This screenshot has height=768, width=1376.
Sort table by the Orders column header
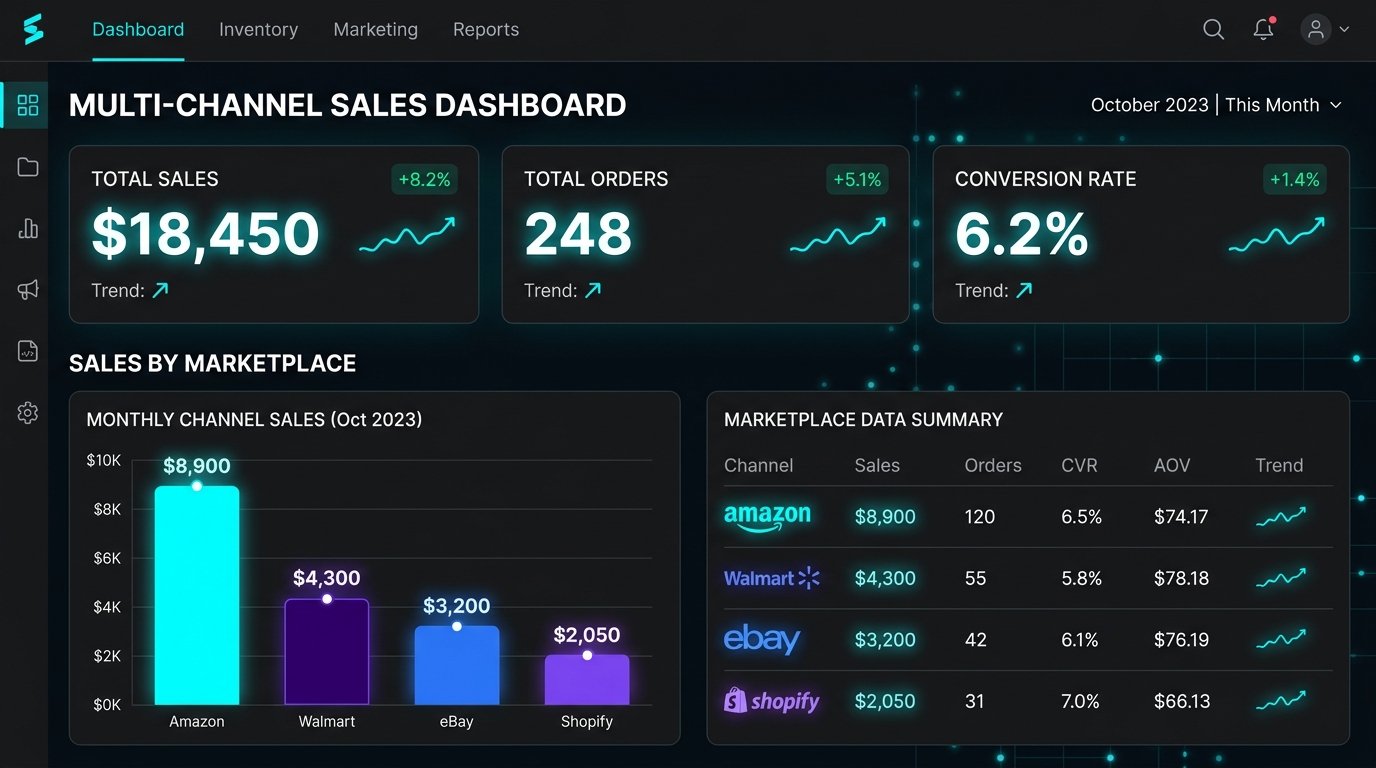(993, 465)
